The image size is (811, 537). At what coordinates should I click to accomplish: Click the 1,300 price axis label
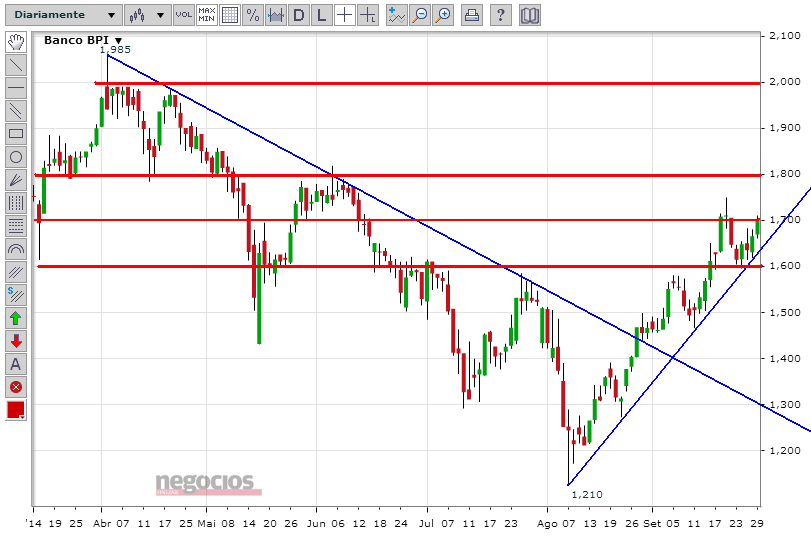785,405
